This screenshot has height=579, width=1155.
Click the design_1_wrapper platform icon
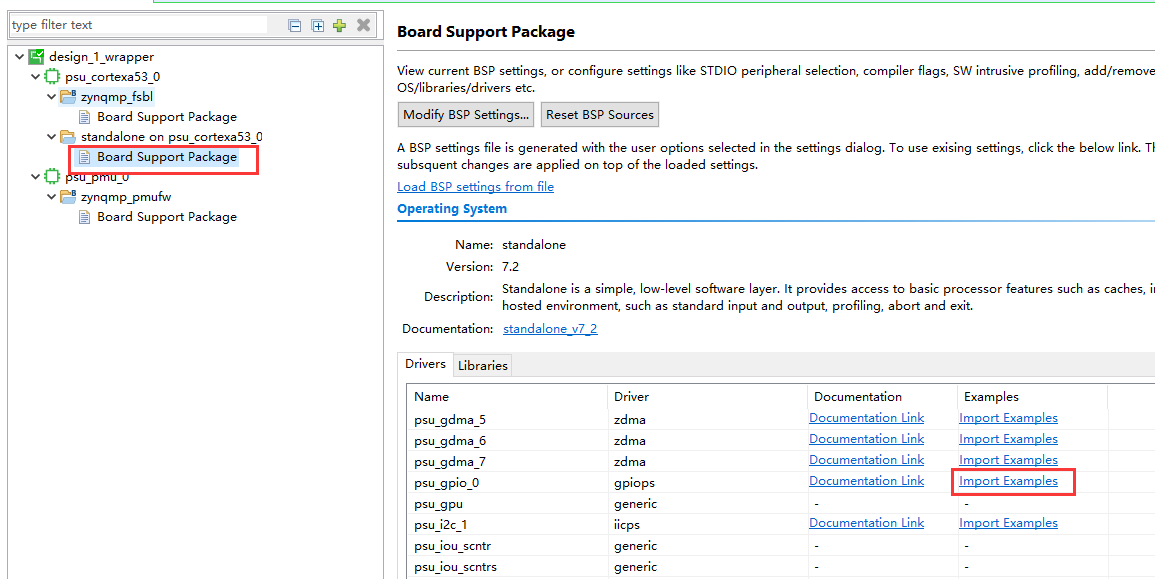37,57
